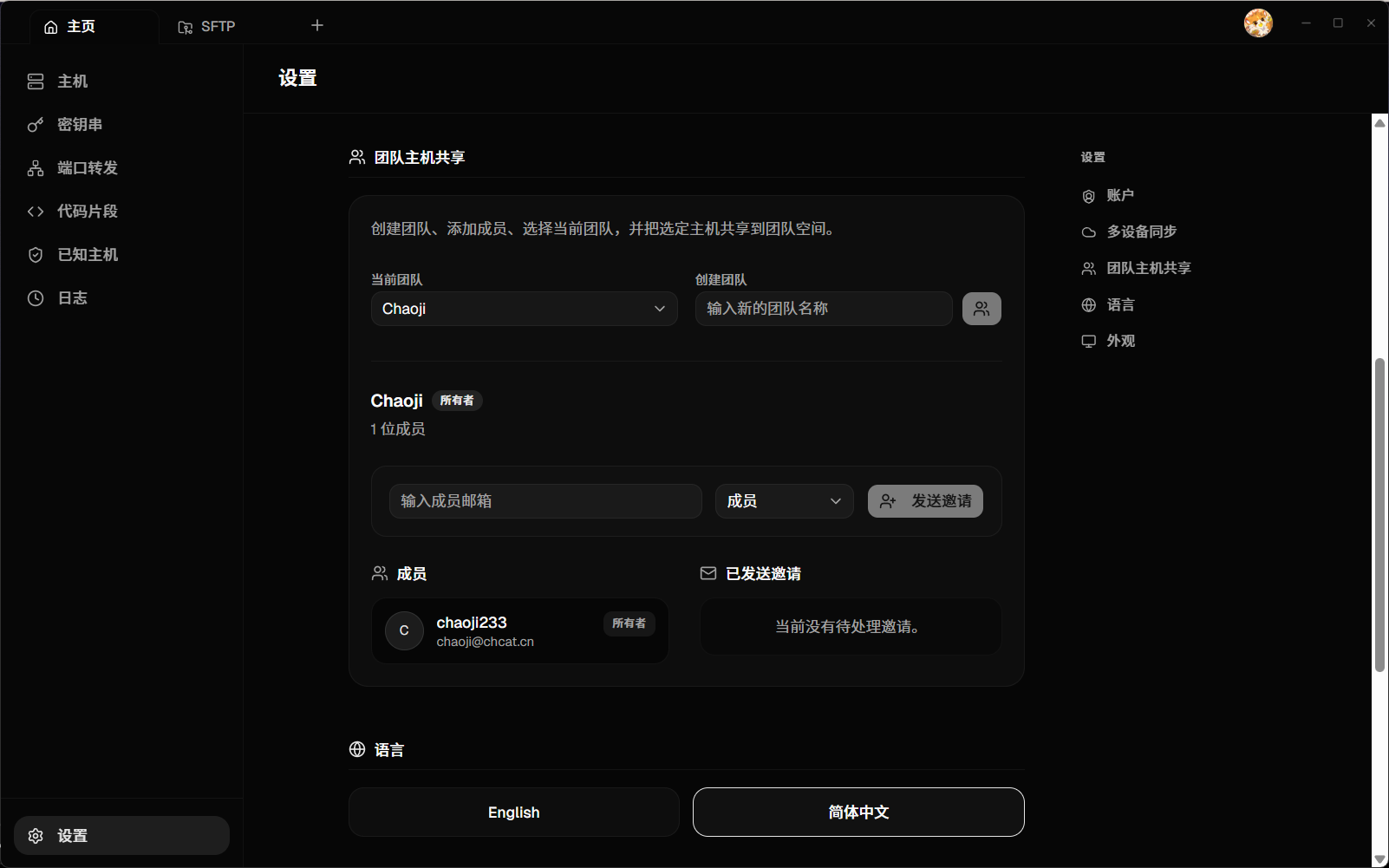Jump to 外观 appearance section
Screen dimensions: 1389x868
[1108, 342]
